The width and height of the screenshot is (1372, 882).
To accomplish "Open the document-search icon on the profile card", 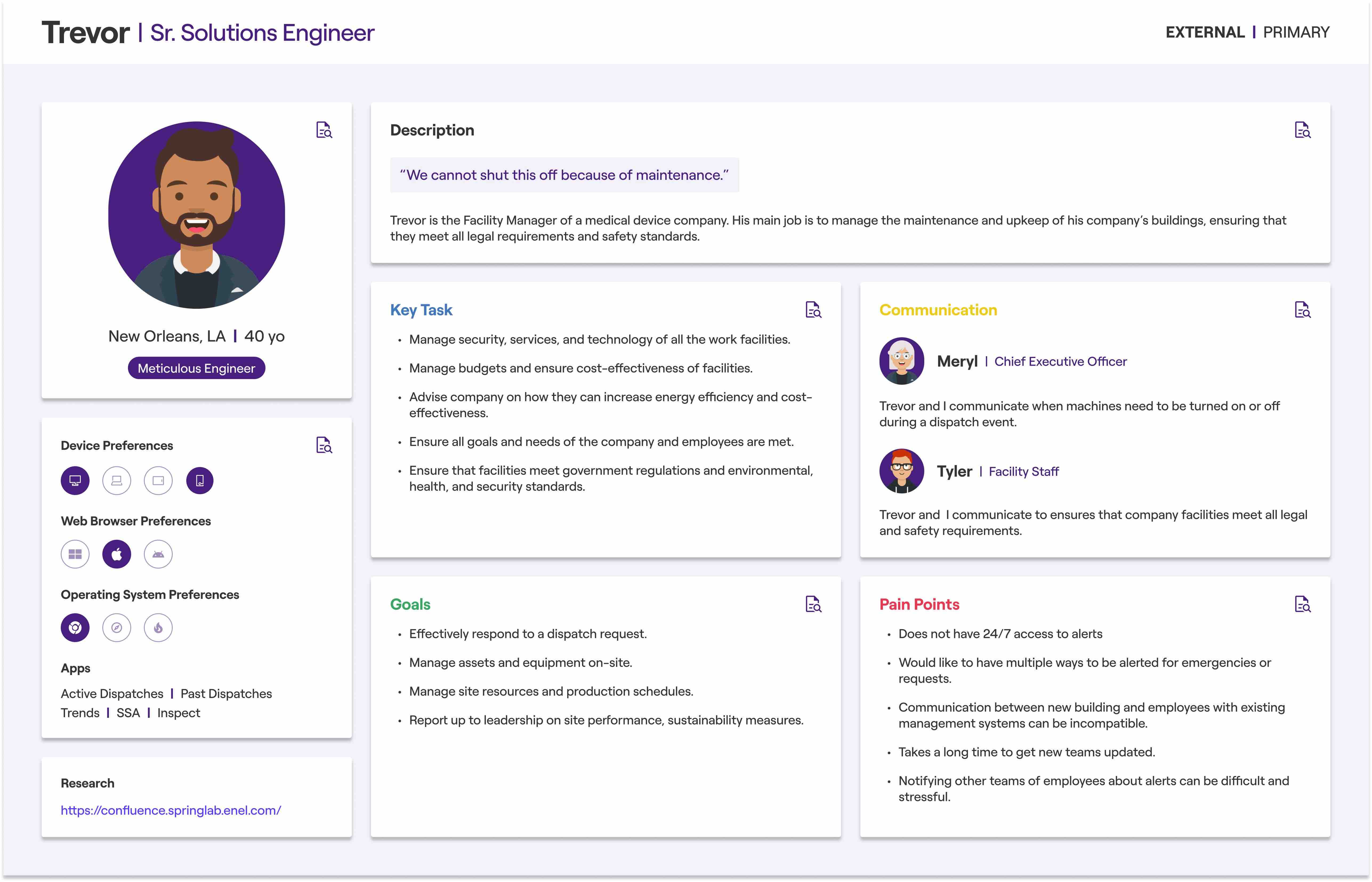I will (x=324, y=130).
